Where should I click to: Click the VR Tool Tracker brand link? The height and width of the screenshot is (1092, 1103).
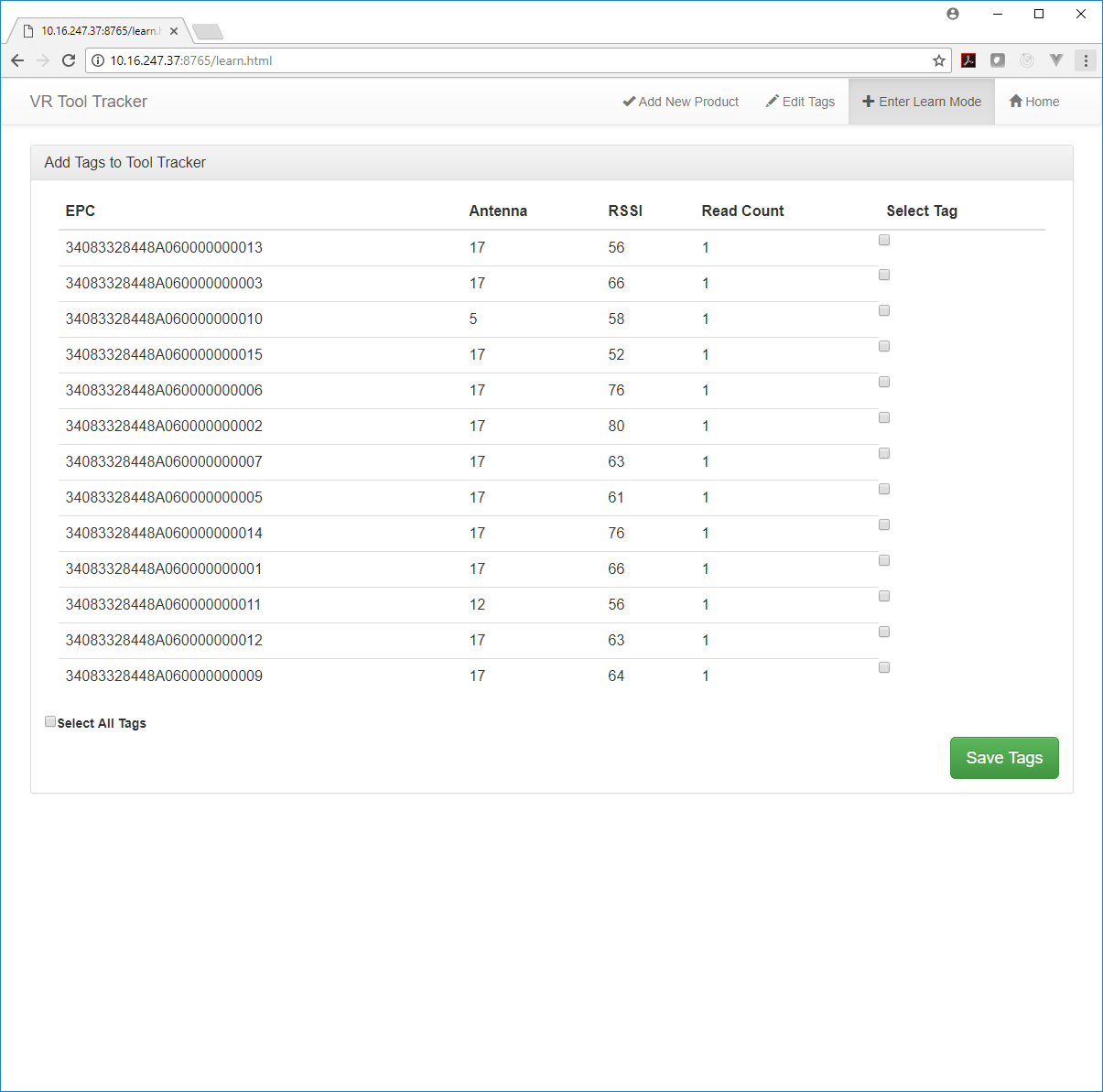coord(89,102)
